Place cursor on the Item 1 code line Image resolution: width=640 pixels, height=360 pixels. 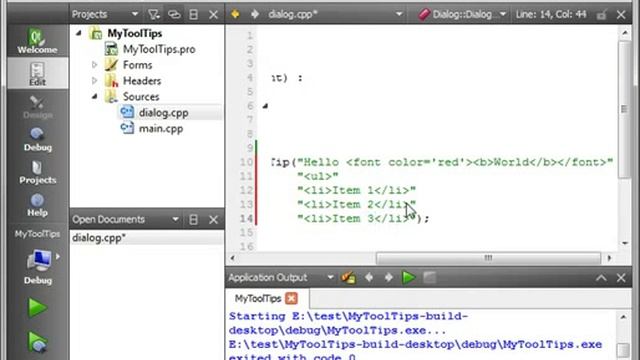pyautogui.click(x=356, y=190)
